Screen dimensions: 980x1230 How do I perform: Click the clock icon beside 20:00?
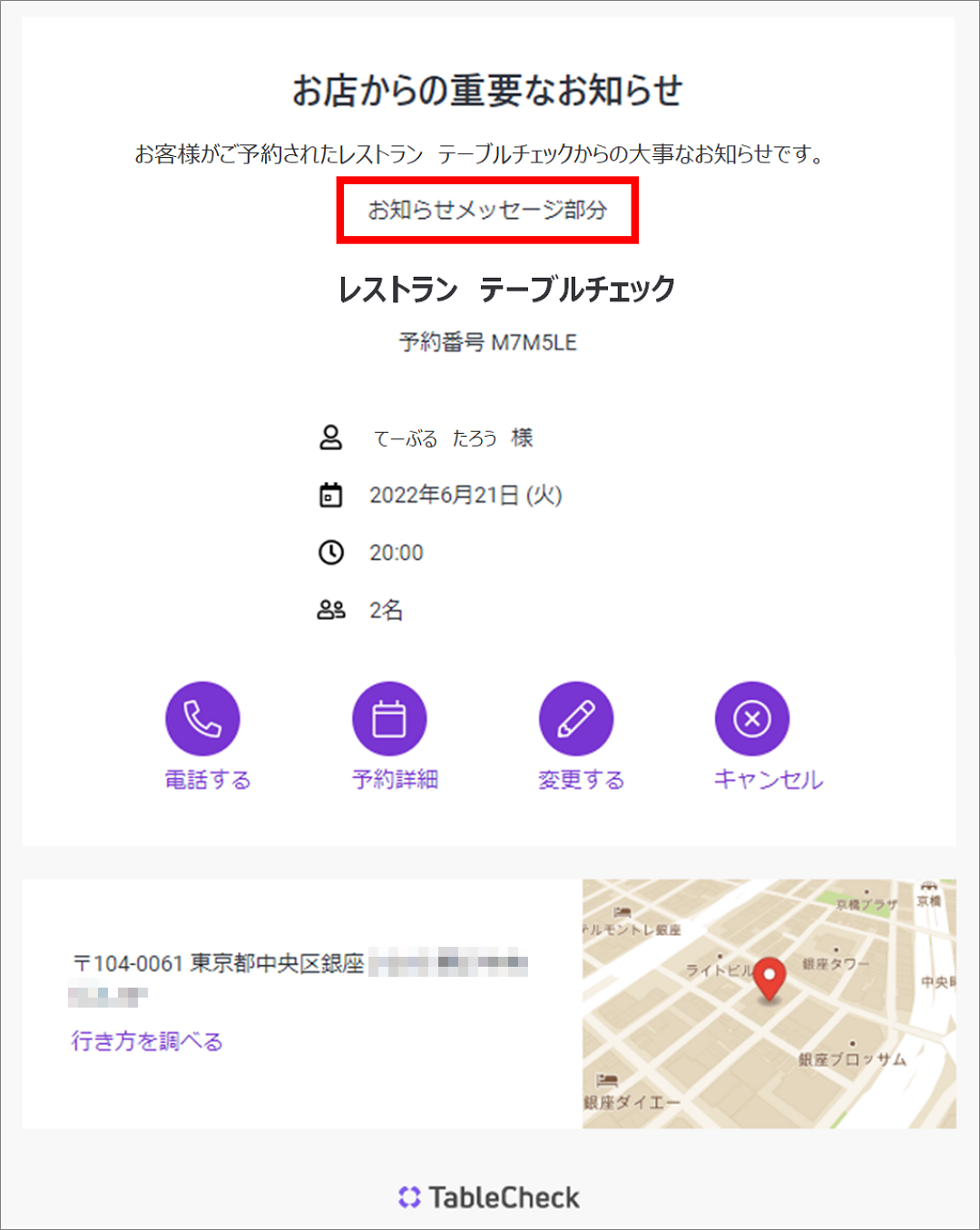point(331,552)
